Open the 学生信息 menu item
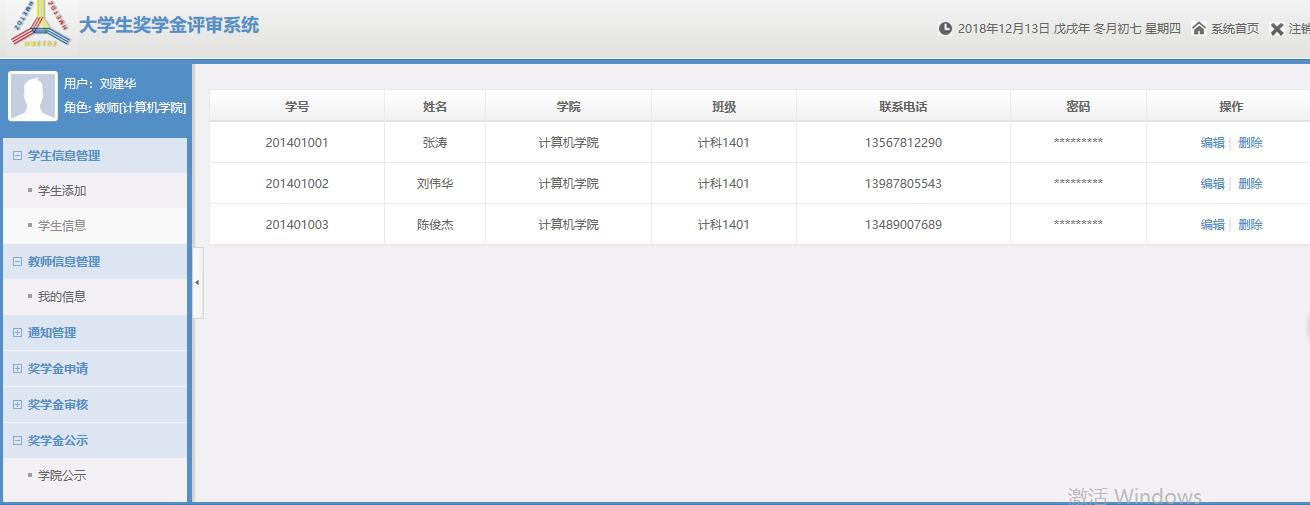 [x=62, y=225]
